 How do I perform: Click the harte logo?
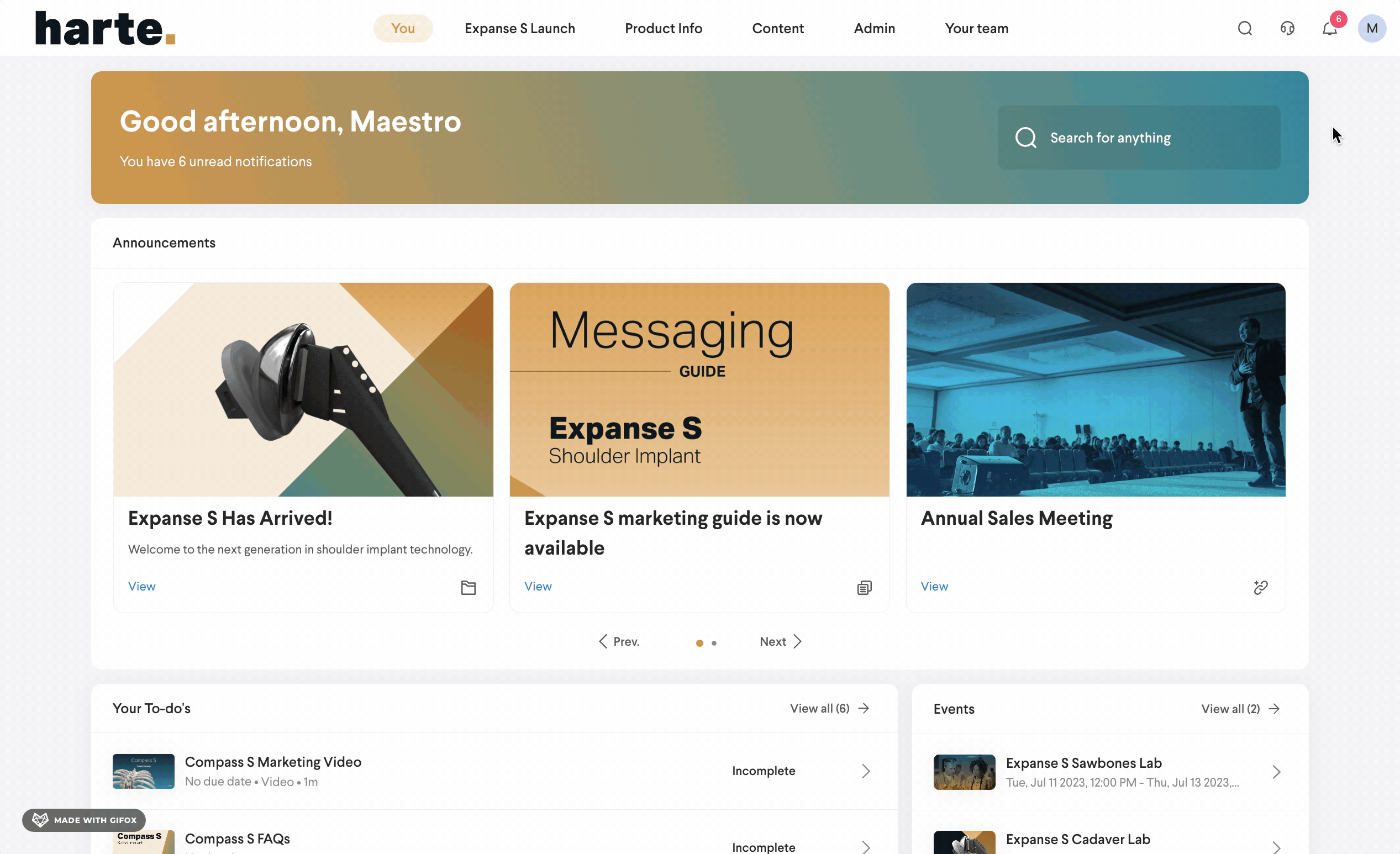click(x=104, y=28)
